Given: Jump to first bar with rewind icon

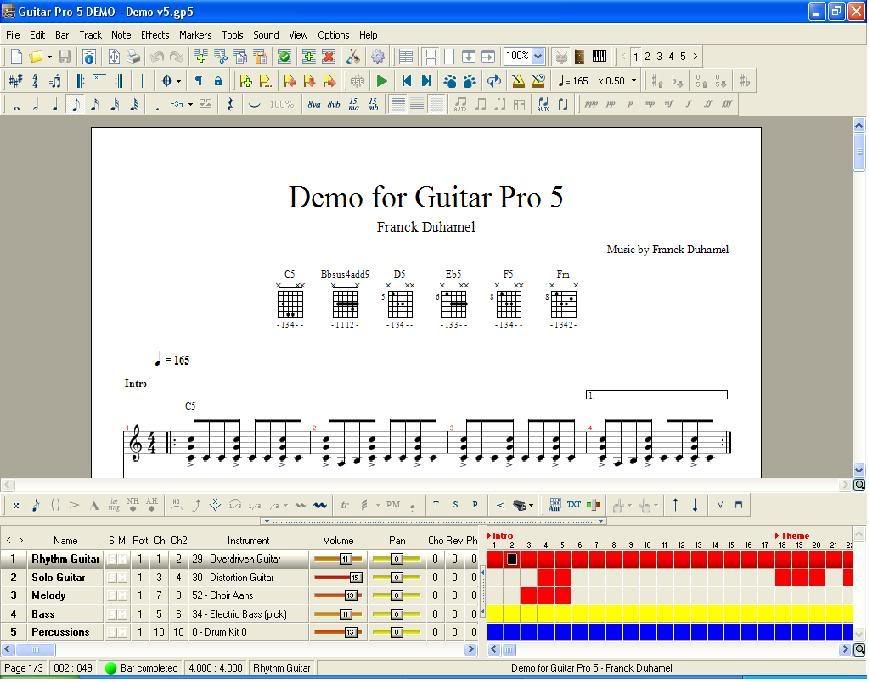Looking at the screenshot, I should pyautogui.click(x=406, y=81).
